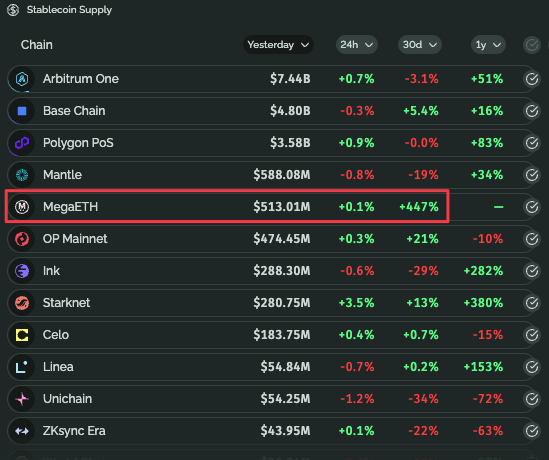The image size is (549, 460).
Task: Click the Base Chain blue square logo
Action: pos(22,111)
